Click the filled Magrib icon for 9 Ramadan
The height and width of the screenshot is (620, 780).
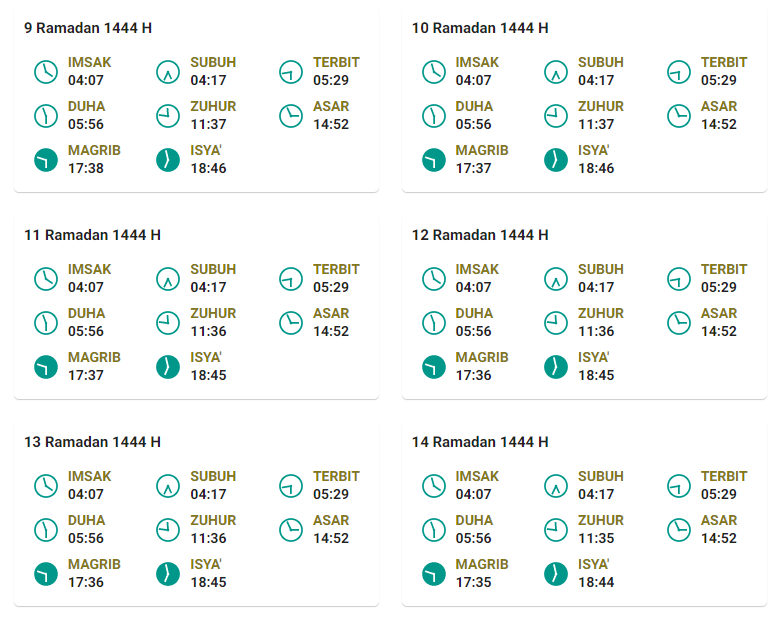tap(46, 160)
